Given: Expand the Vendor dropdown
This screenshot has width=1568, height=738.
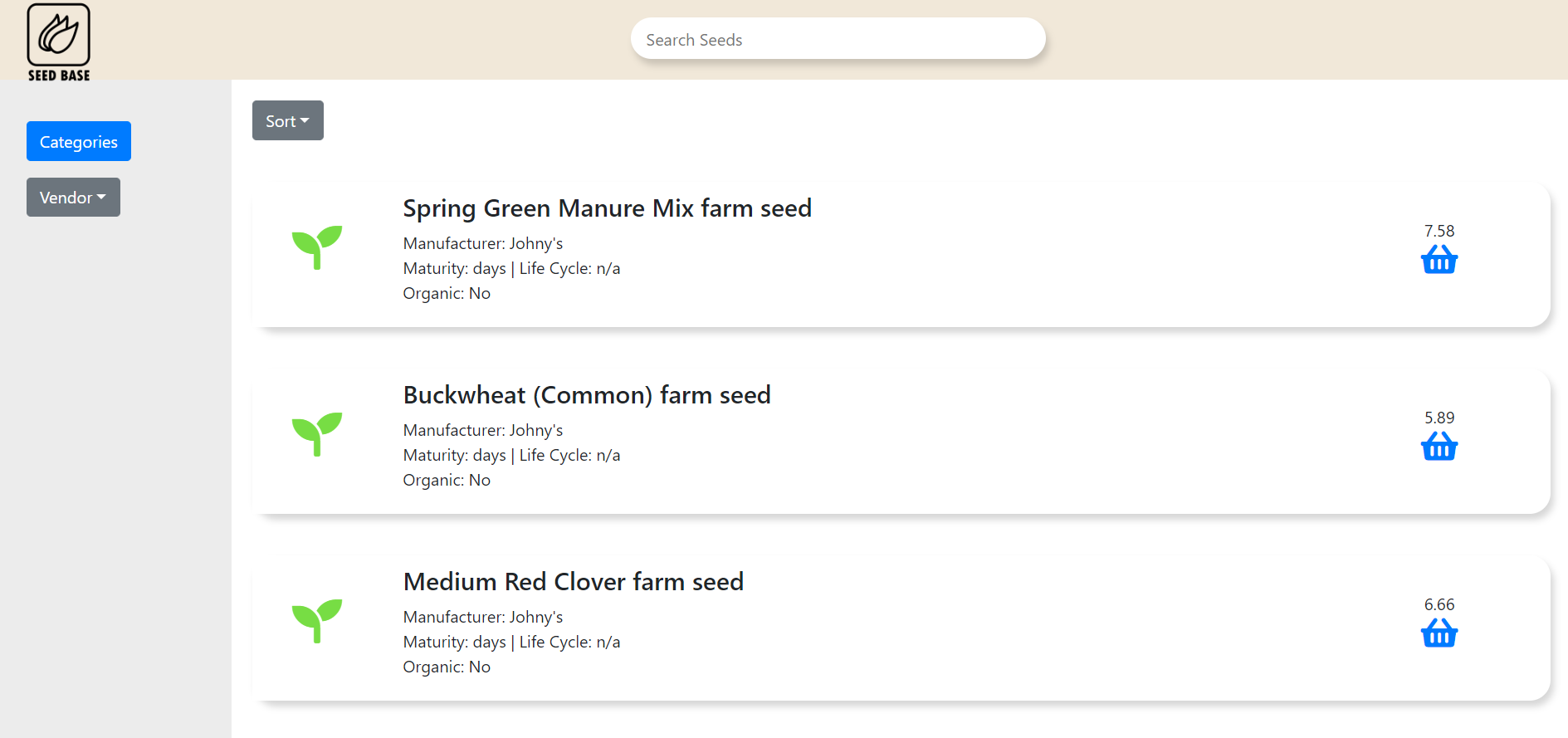Looking at the screenshot, I should (73, 198).
